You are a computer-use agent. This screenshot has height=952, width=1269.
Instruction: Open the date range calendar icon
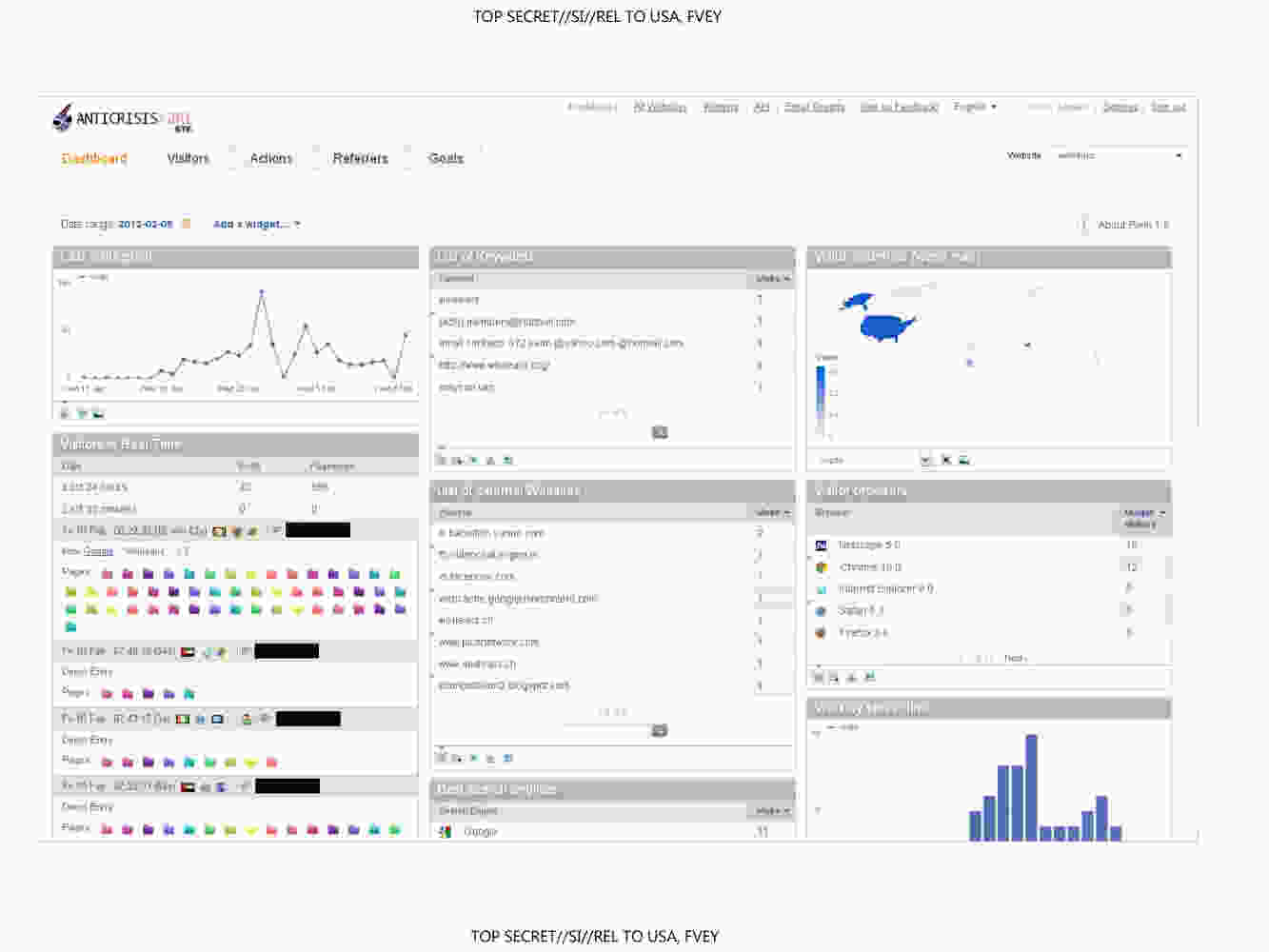(x=187, y=225)
